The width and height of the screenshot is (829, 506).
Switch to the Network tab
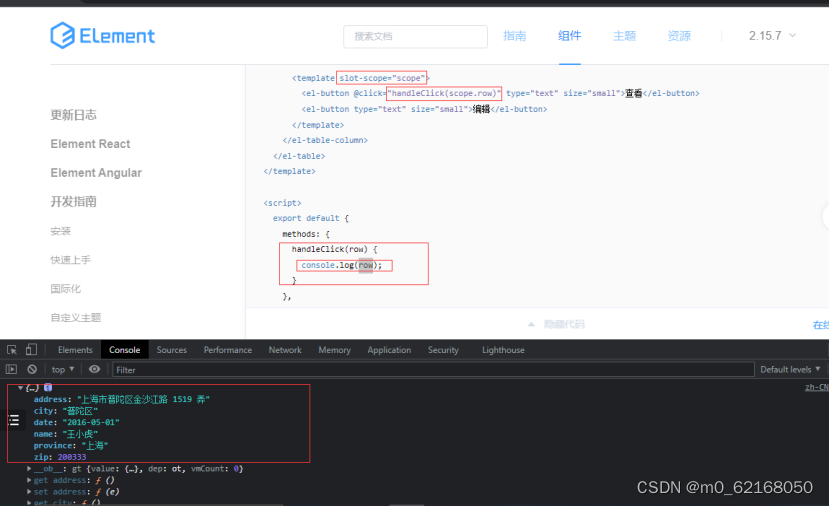tap(285, 350)
